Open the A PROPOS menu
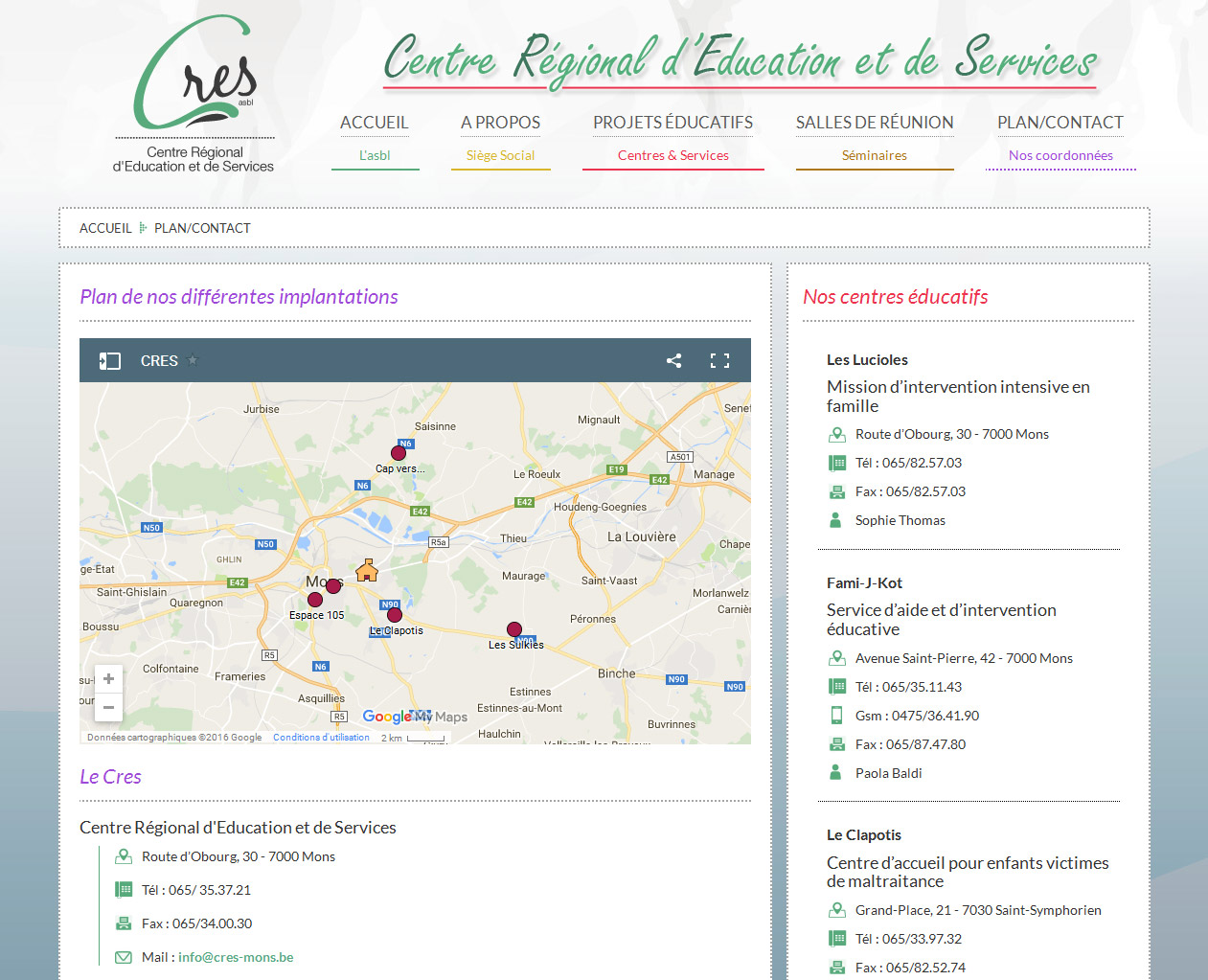This screenshot has height=980, width=1208. [x=500, y=123]
